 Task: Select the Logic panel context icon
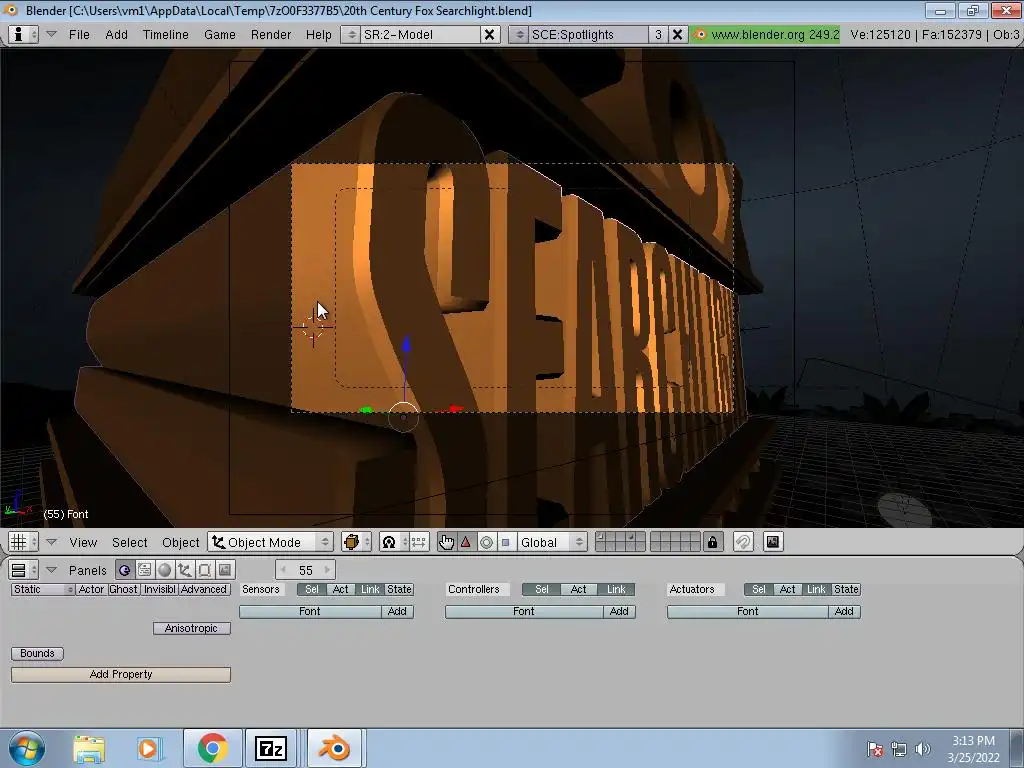pos(124,570)
